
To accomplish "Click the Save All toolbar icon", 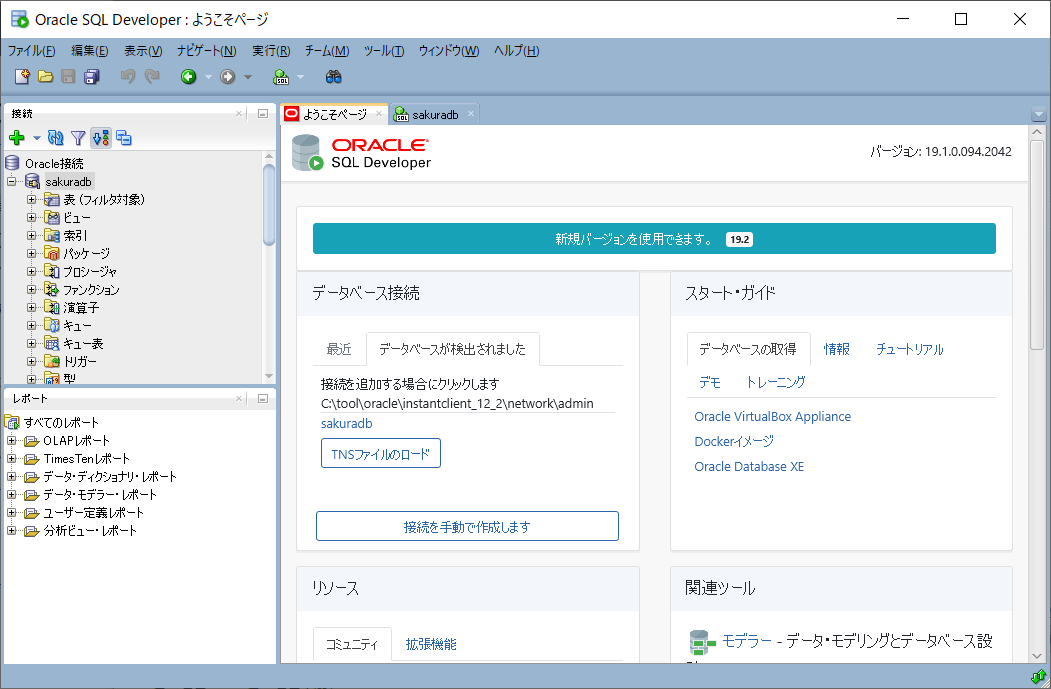I will (92, 76).
